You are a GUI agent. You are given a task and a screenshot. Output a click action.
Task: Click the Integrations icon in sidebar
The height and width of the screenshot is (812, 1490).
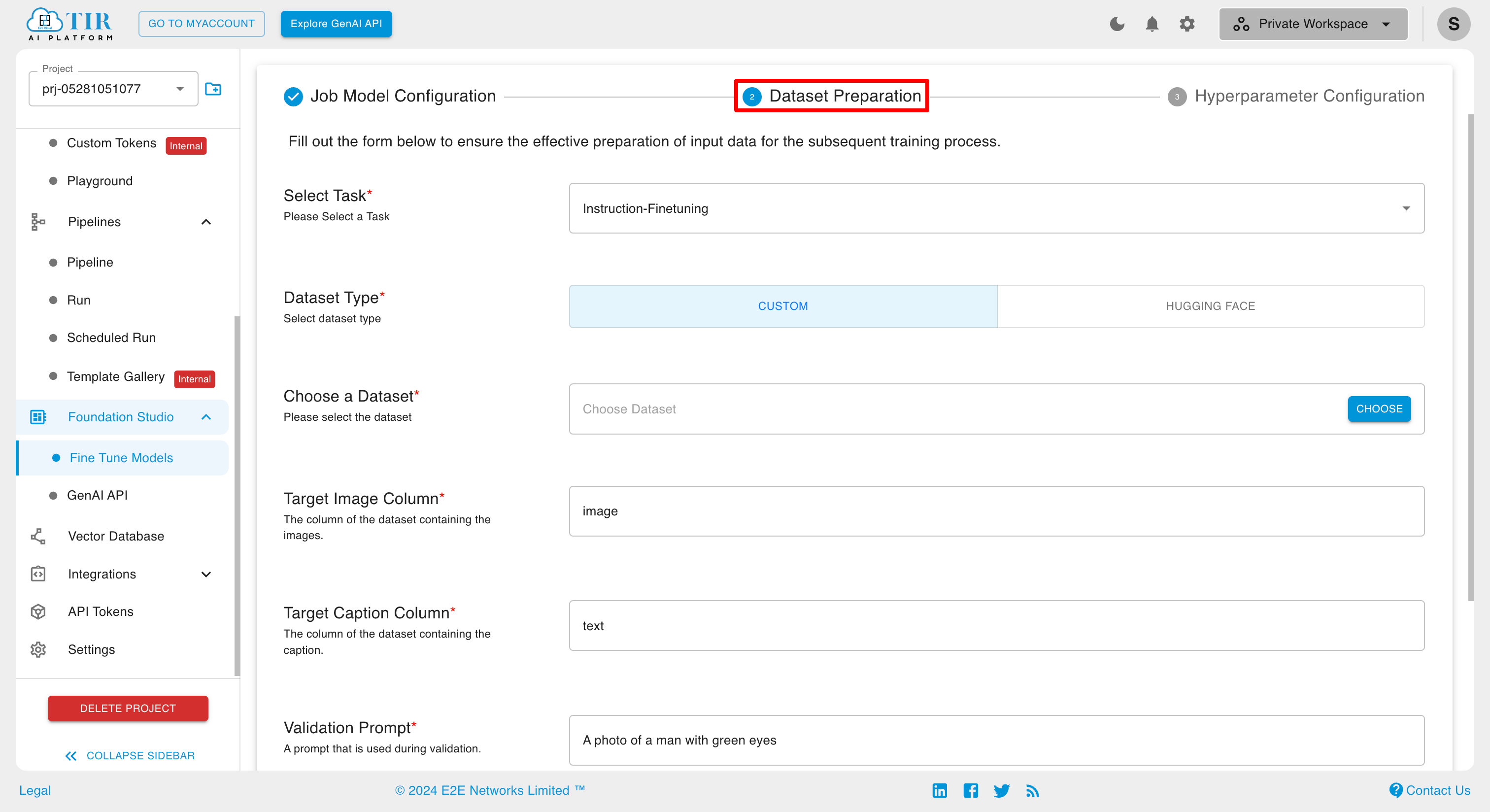38,573
